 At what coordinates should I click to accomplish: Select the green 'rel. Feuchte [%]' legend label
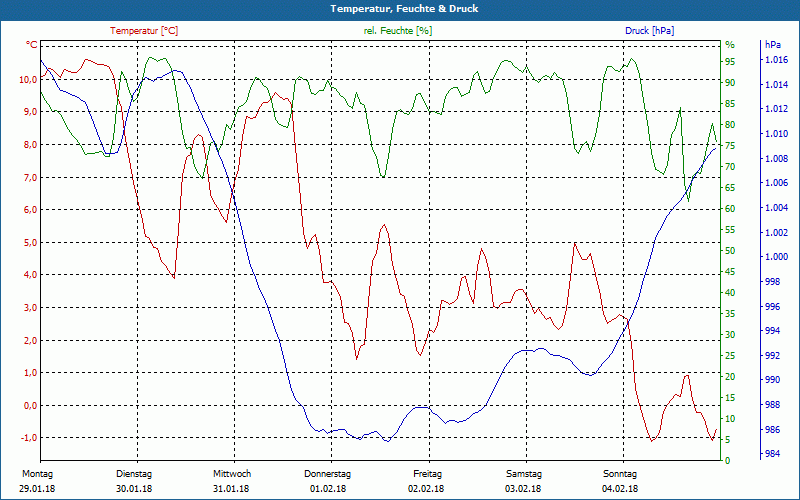point(398,31)
